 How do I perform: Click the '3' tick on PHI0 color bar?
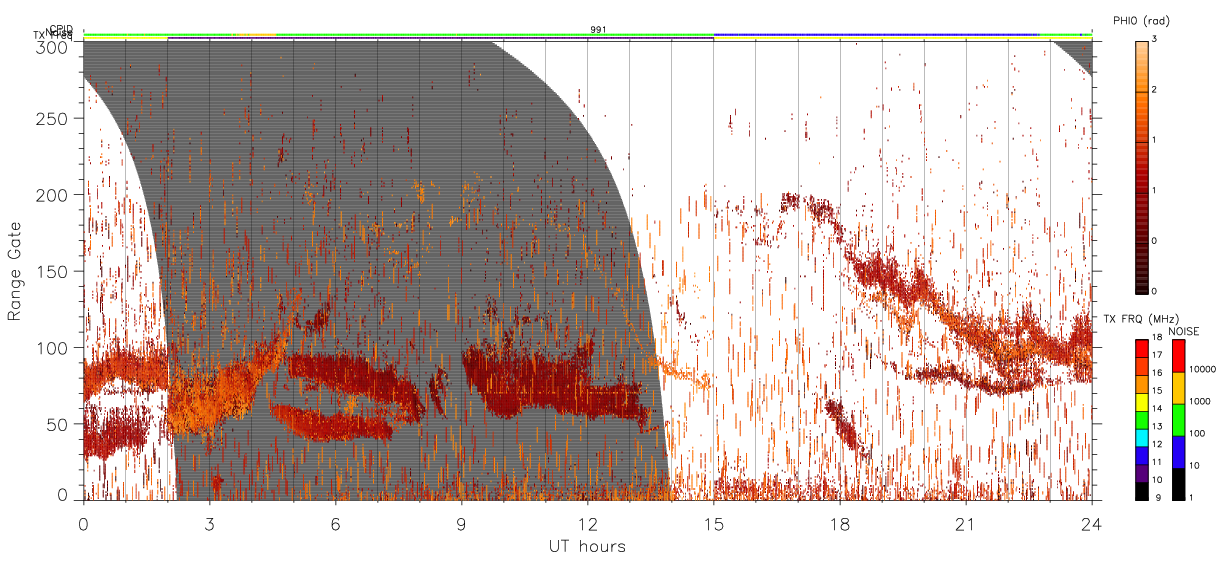coord(1154,40)
